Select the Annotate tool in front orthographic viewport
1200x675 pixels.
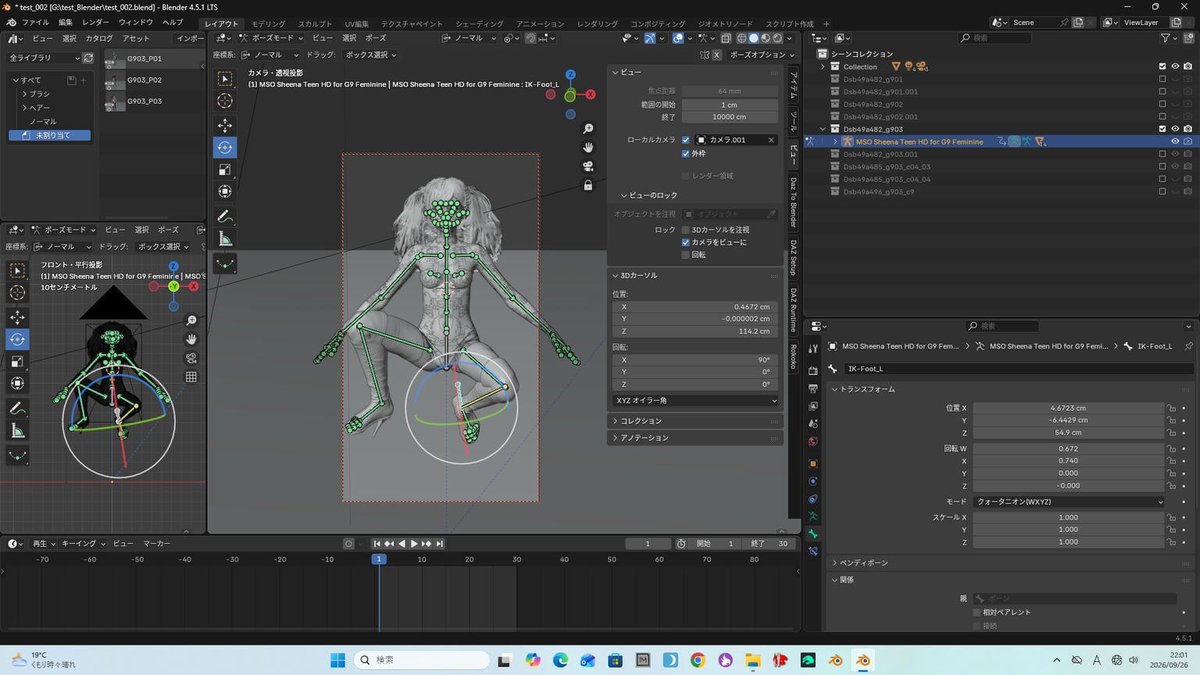click(18, 408)
